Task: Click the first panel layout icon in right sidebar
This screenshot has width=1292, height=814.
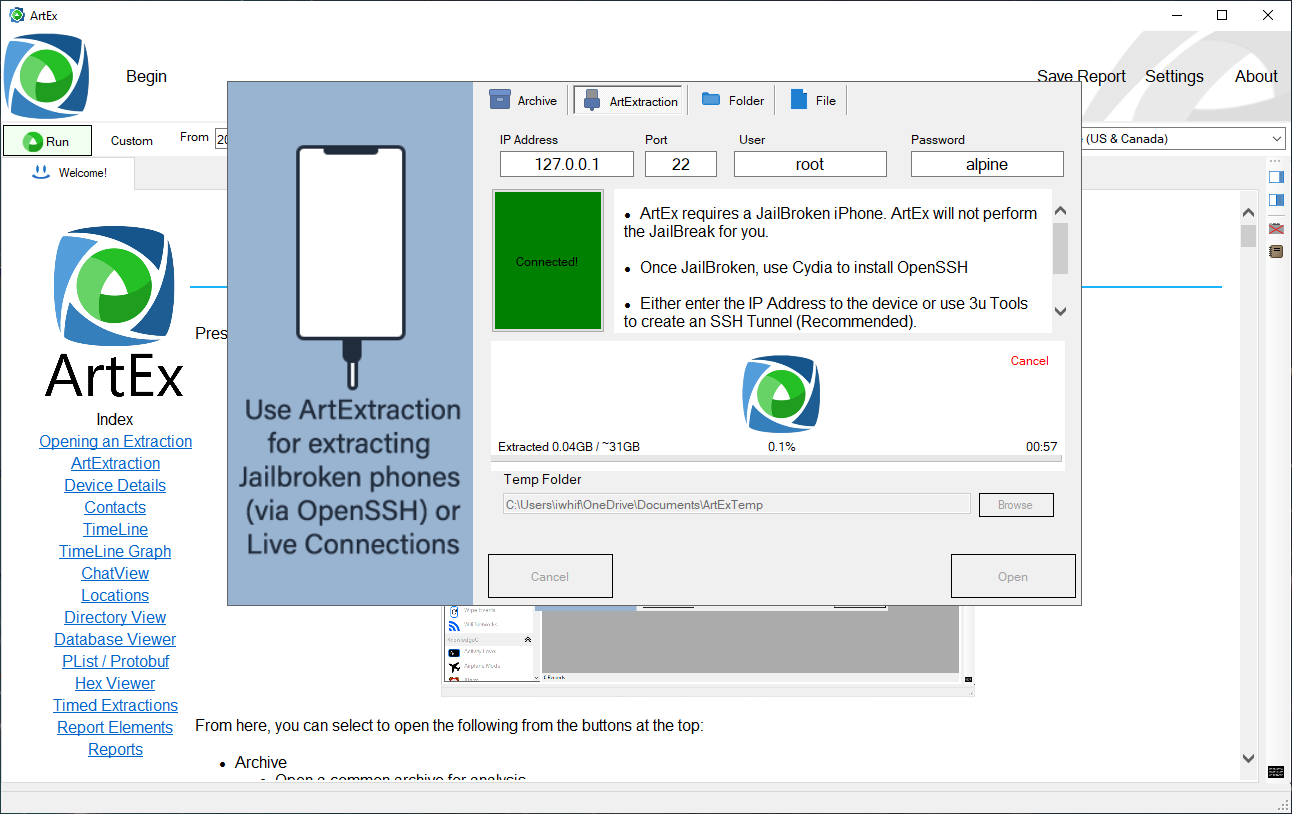Action: click(1276, 177)
